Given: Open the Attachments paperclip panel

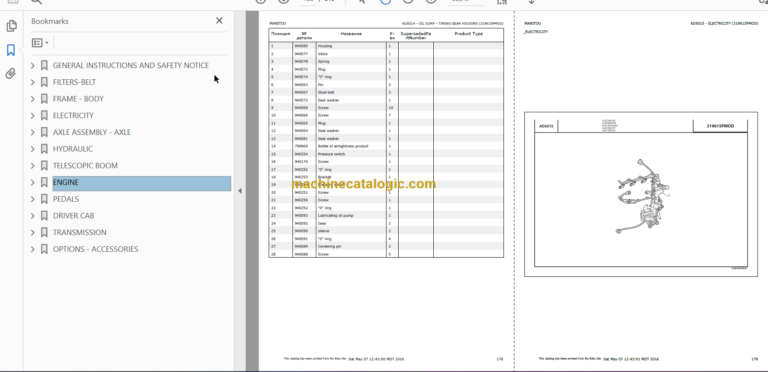Looking at the screenshot, I should (10, 74).
